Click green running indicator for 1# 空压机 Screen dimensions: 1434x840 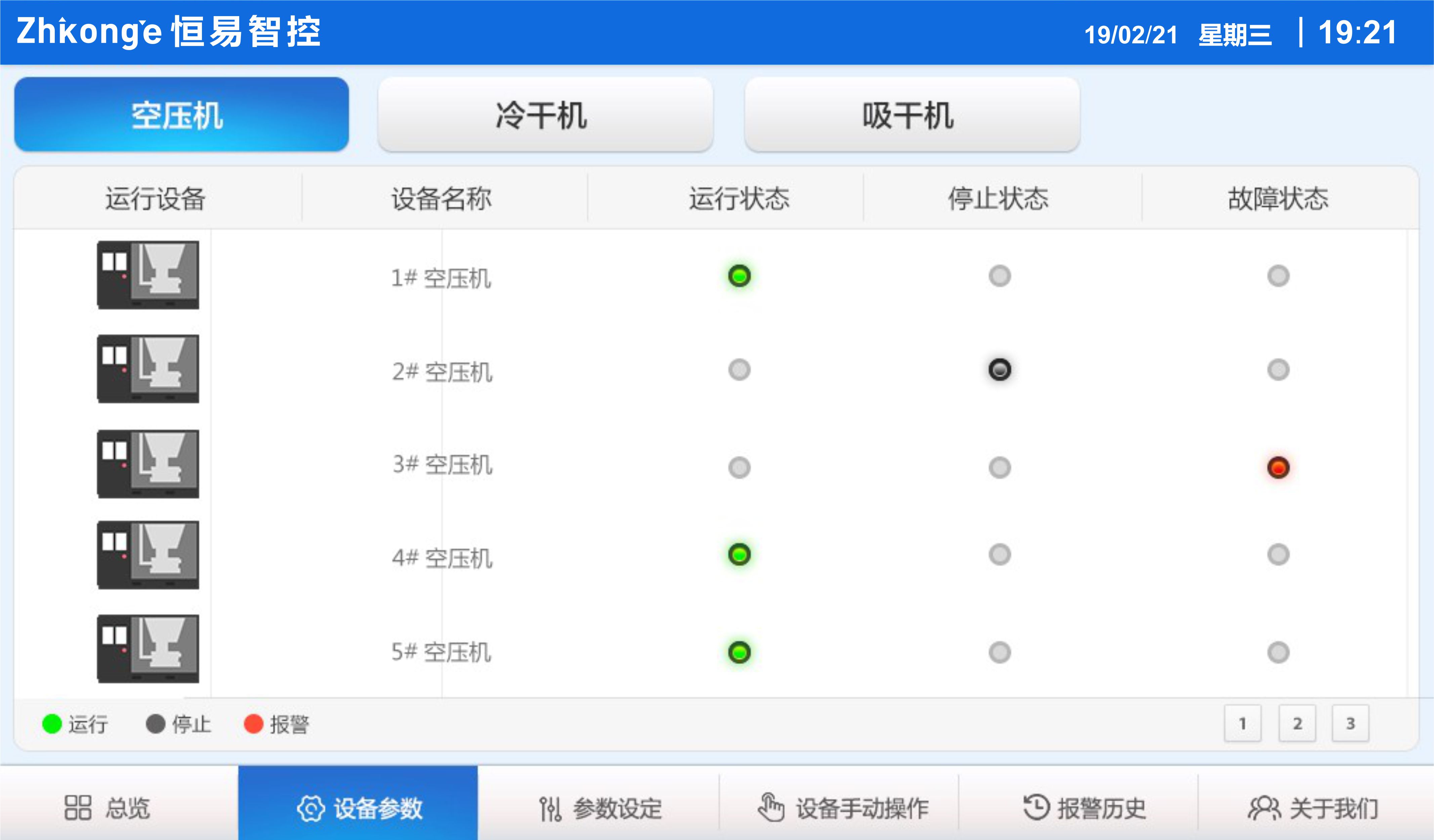739,276
